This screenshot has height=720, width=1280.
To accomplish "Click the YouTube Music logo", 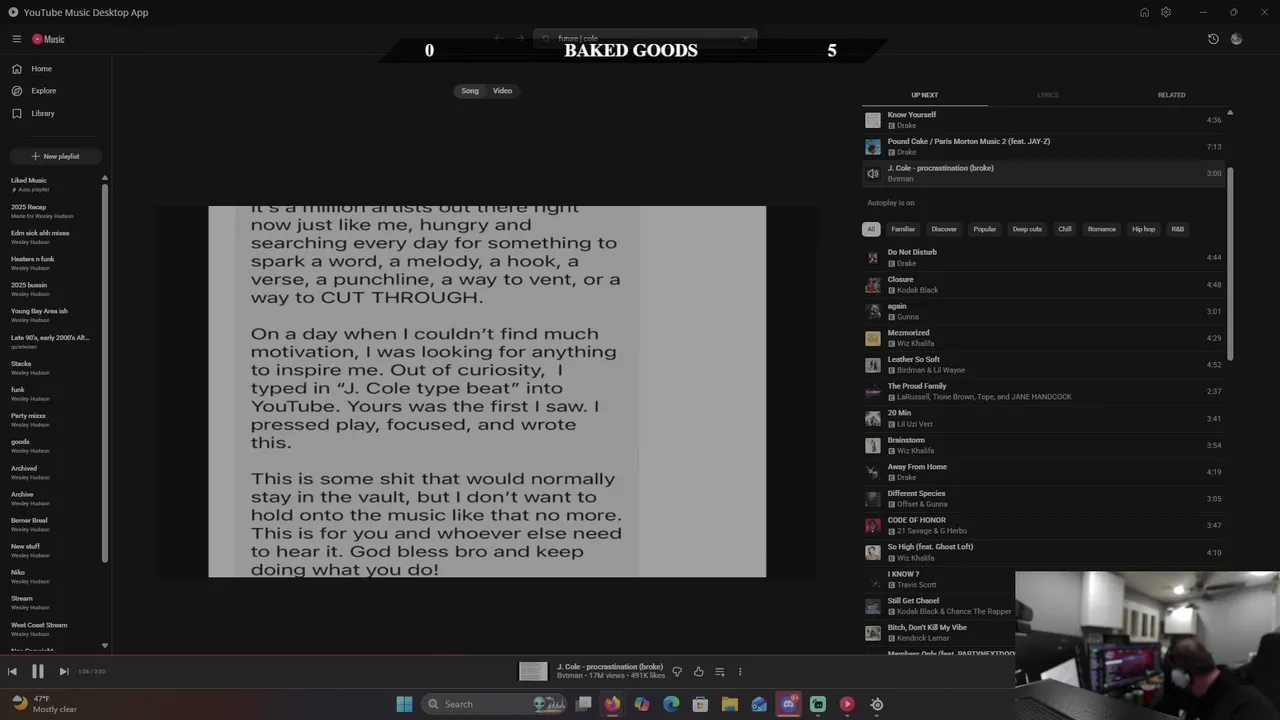I will click(x=48, y=39).
